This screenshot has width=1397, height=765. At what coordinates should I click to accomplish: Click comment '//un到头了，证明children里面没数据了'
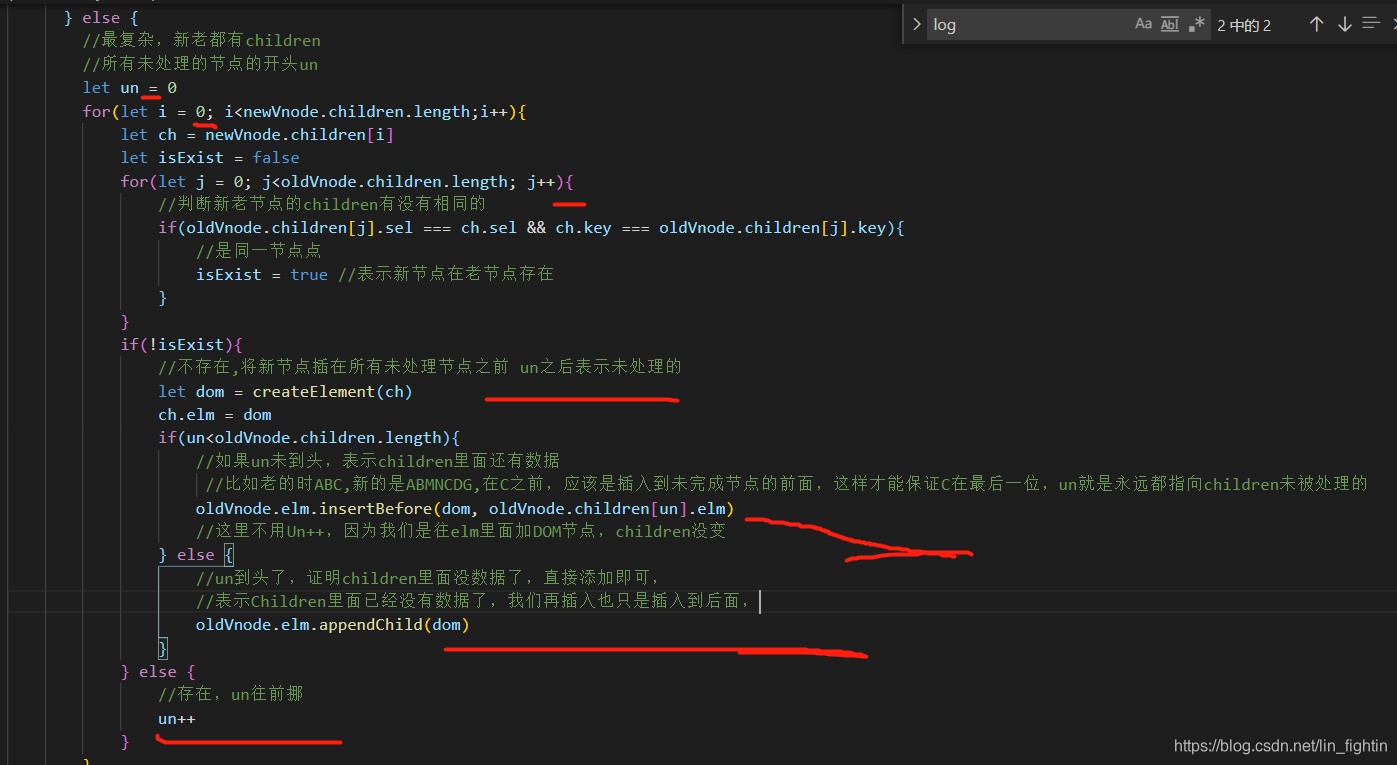coord(428,578)
